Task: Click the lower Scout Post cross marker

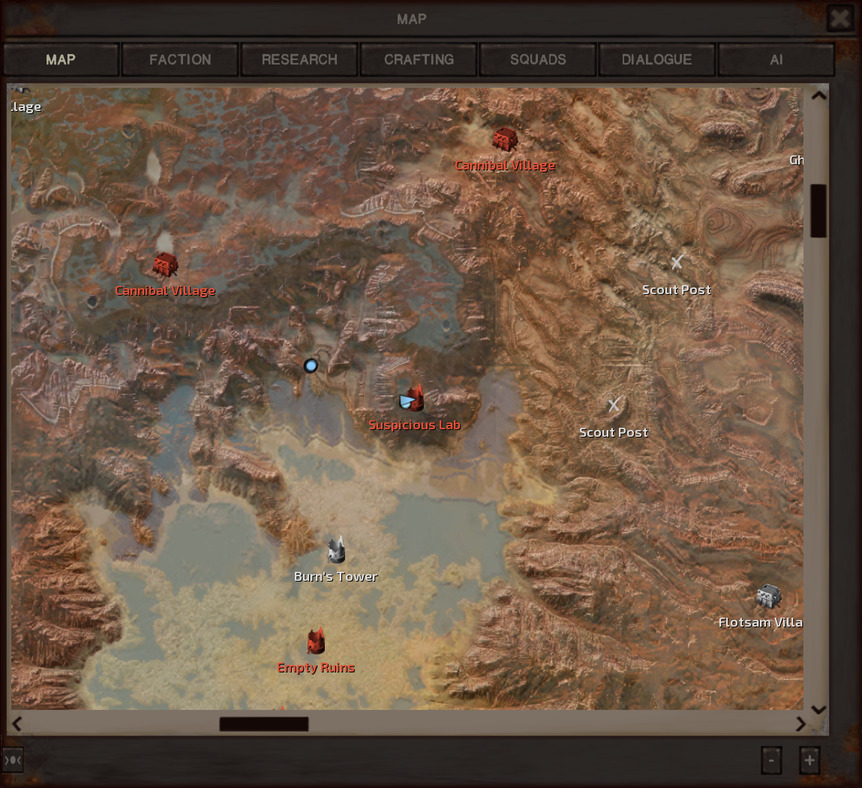Action: [x=614, y=405]
